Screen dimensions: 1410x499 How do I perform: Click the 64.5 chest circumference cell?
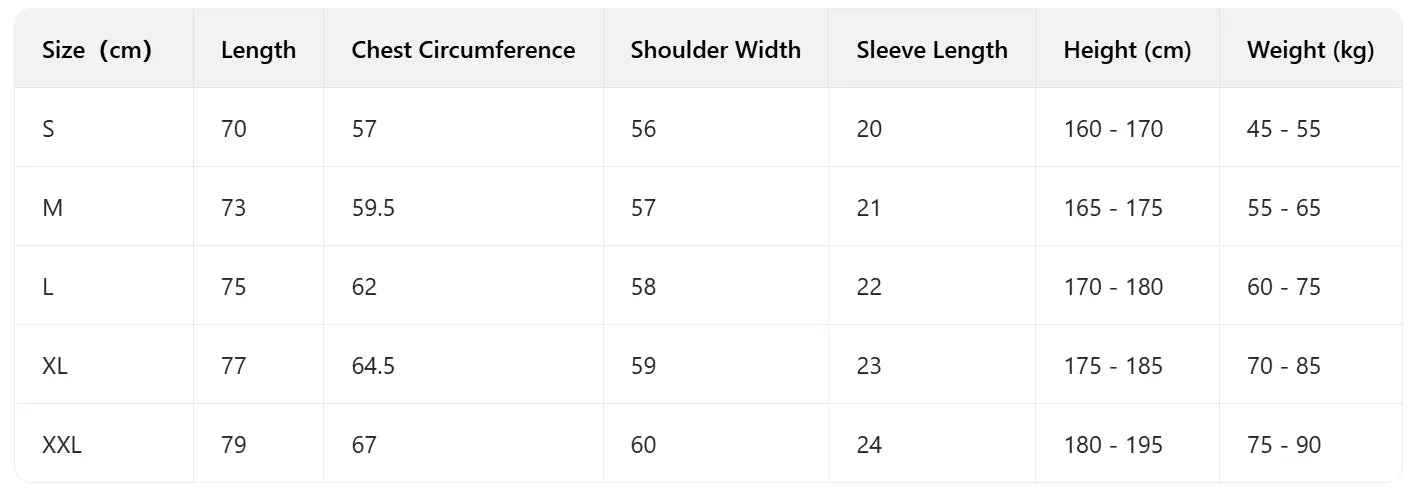pos(373,366)
